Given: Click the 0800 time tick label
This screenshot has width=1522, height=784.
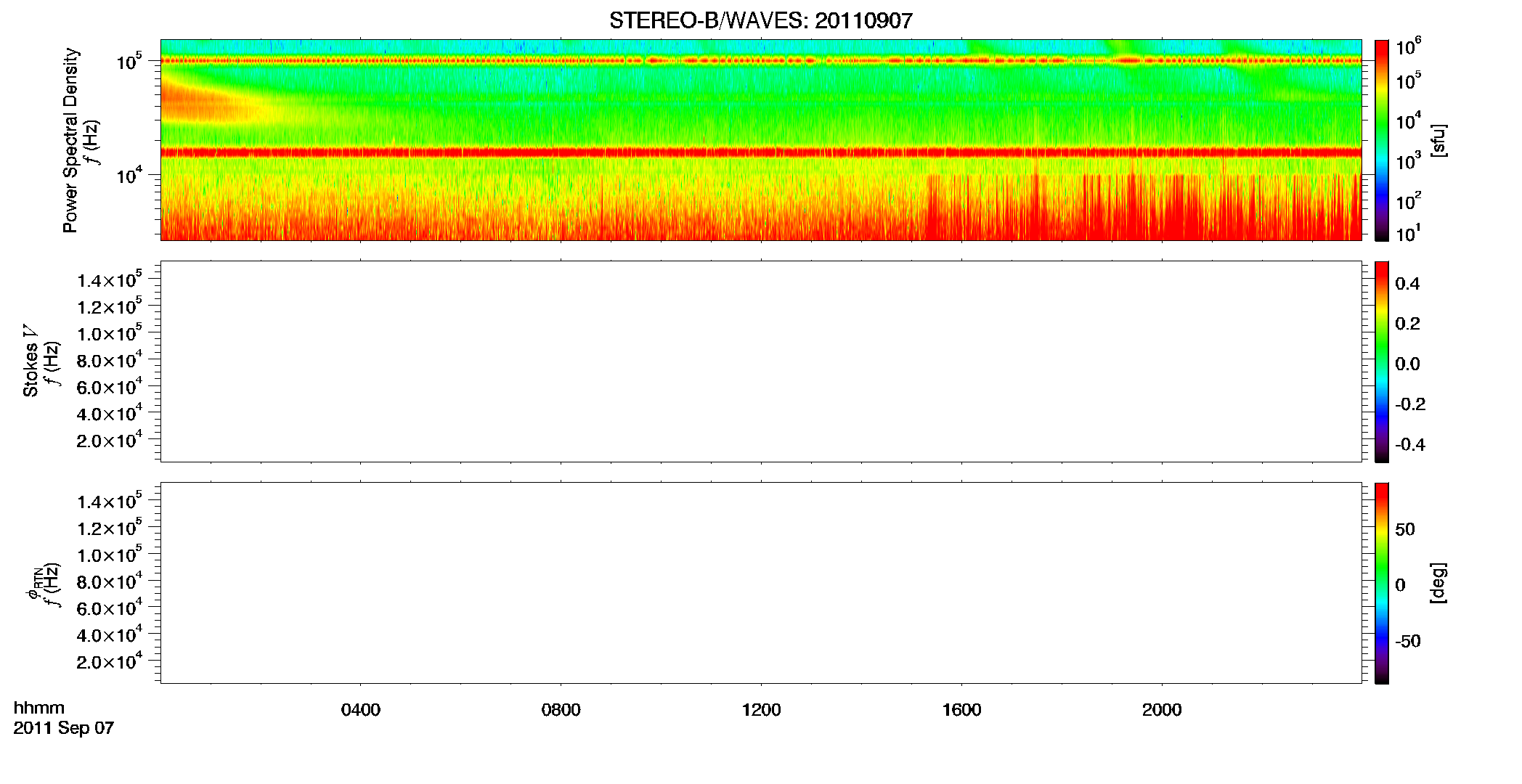Looking at the screenshot, I should [x=561, y=709].
